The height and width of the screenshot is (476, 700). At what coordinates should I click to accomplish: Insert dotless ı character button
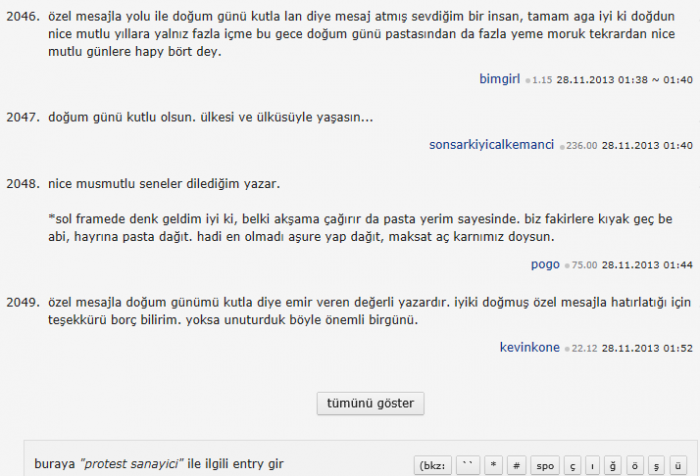point(592,466)
